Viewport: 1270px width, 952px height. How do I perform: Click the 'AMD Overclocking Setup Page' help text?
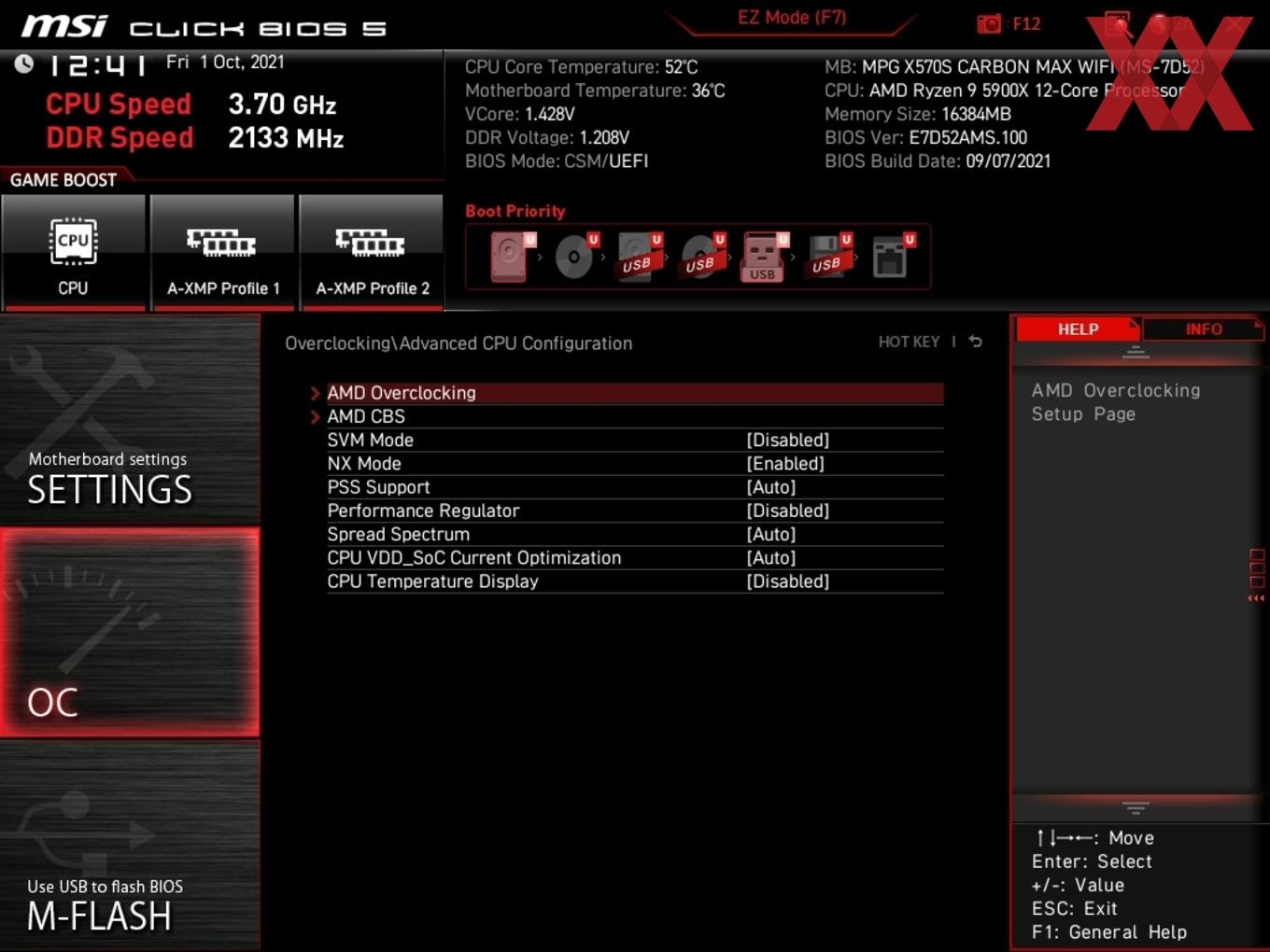click(x=1116, y=402)
